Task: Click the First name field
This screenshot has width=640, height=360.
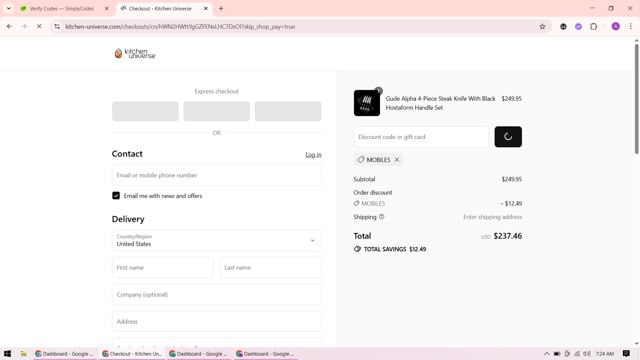Action: [162, 268]
